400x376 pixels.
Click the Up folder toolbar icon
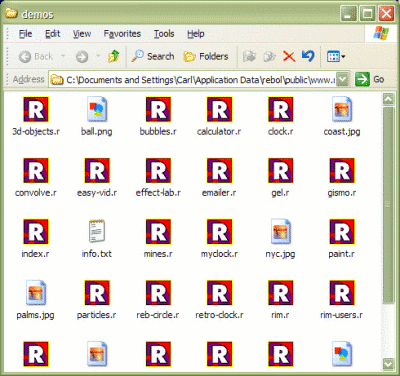pos(114,56)
